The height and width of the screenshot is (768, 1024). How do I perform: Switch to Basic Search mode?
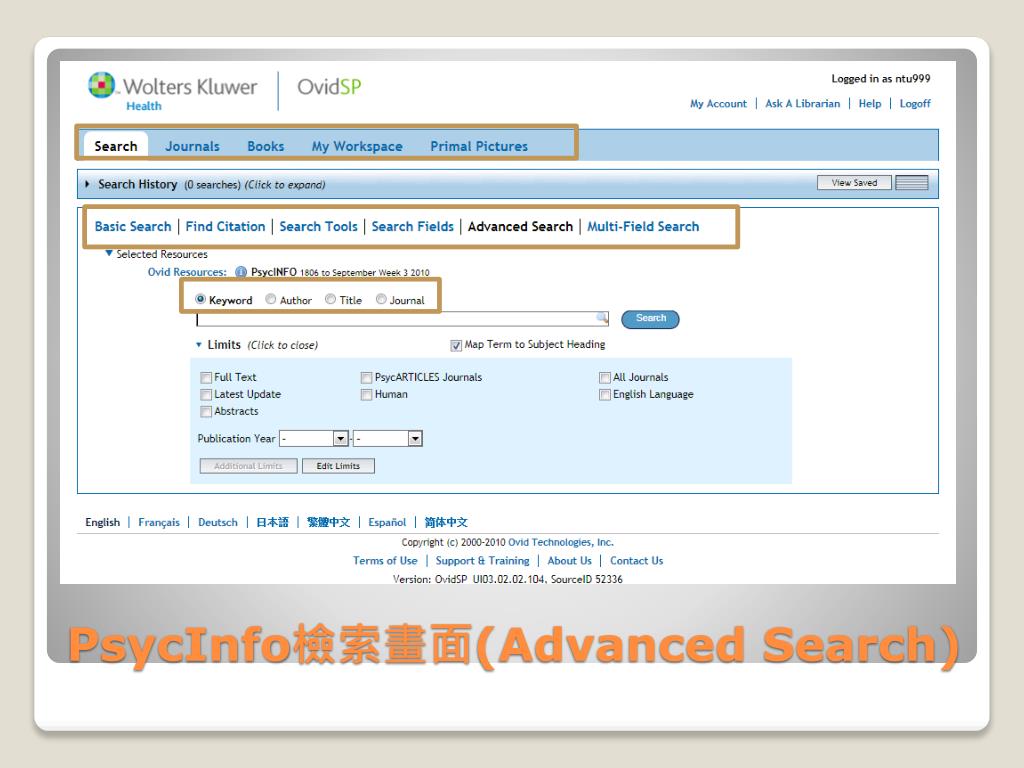(133, 227)
